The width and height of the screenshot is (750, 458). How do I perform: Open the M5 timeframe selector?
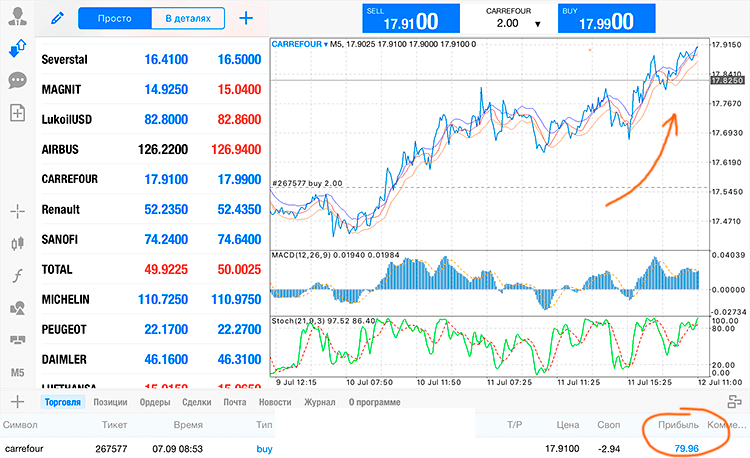click(18, 372)
